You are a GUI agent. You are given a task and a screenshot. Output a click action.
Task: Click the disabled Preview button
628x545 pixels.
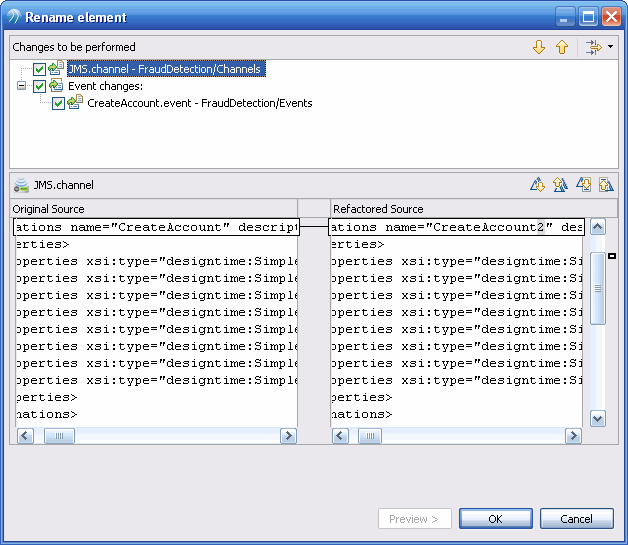pos(415,519)
